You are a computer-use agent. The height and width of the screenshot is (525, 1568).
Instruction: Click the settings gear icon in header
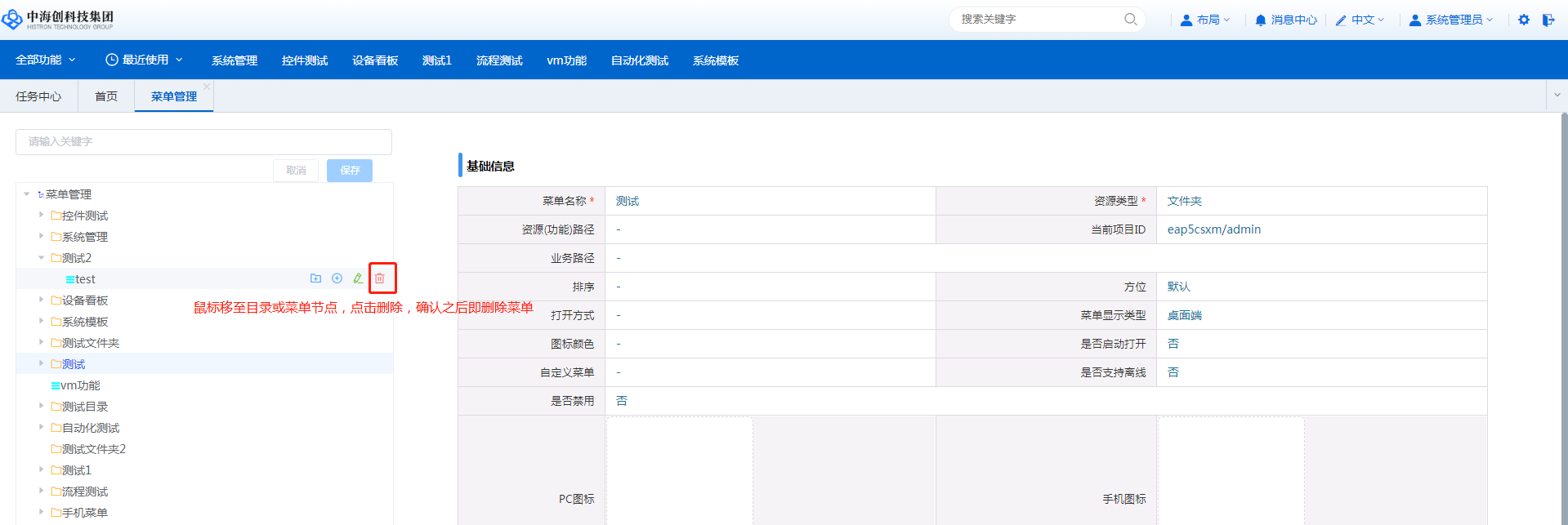tap(1524, 20)
